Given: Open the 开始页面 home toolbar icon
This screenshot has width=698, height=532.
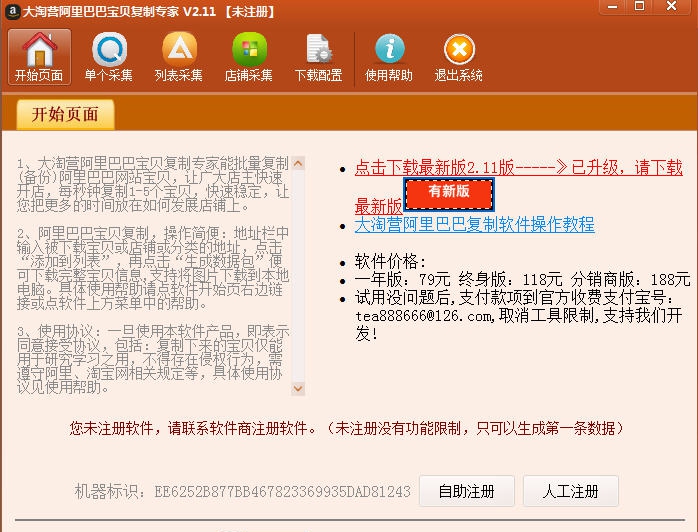Looking at the screenshot, I should 39,57.
